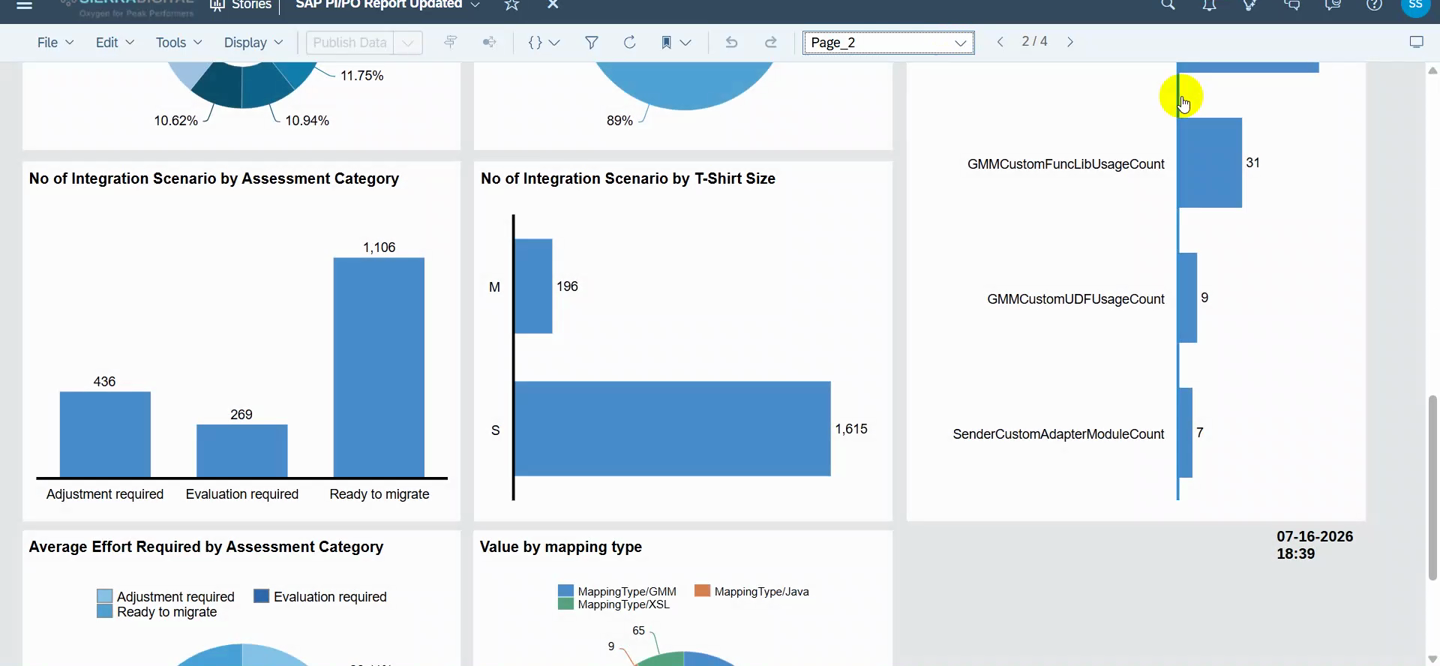Viewport: 1440px width, 666px height.
Task: Click the MappingType/Java legend swatch
Action: click(703, 591)
